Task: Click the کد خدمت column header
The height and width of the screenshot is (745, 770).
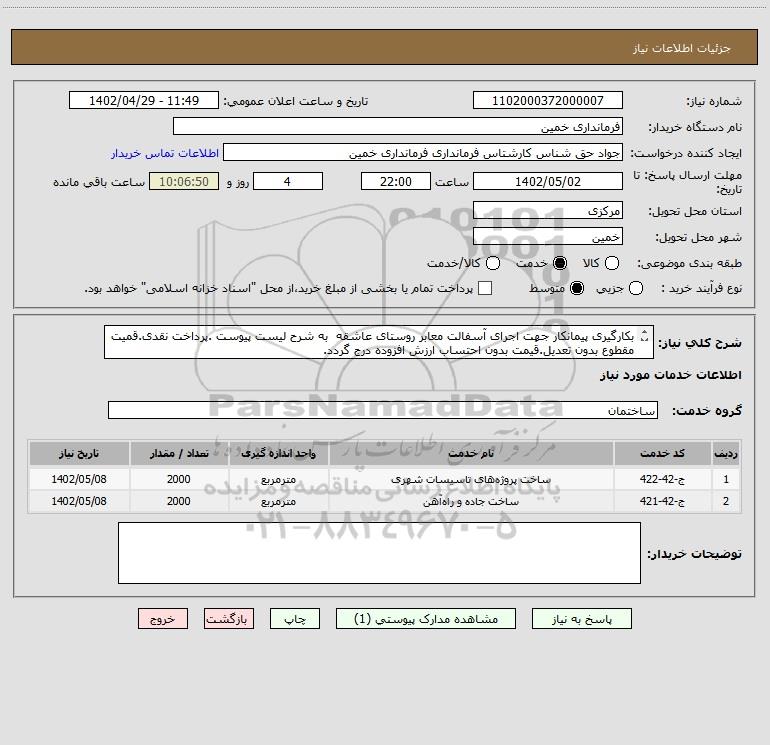Action: pyautogui.click(x=662, y=453)
